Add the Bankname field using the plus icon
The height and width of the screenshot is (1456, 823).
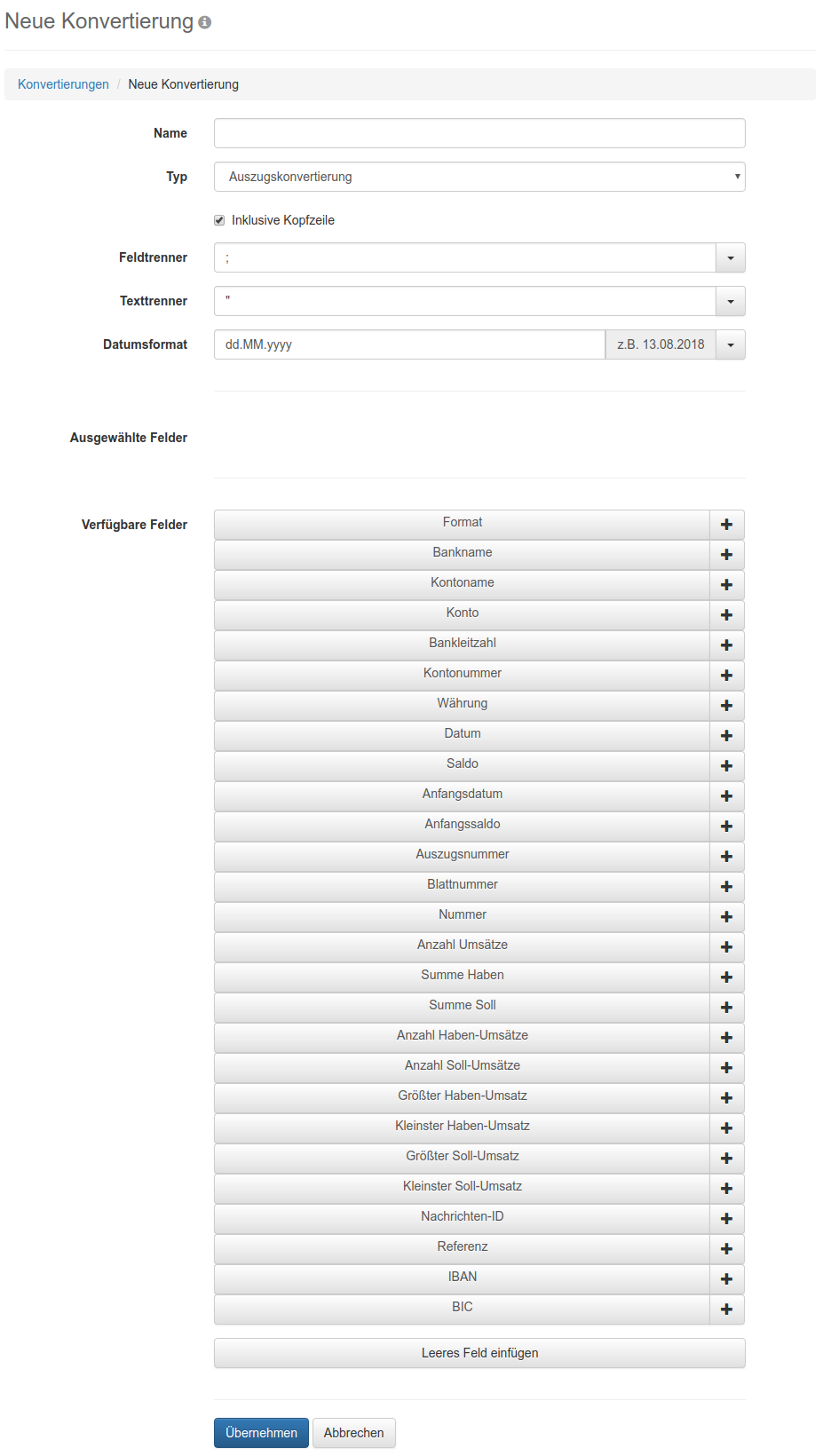(x=727, y=555)
